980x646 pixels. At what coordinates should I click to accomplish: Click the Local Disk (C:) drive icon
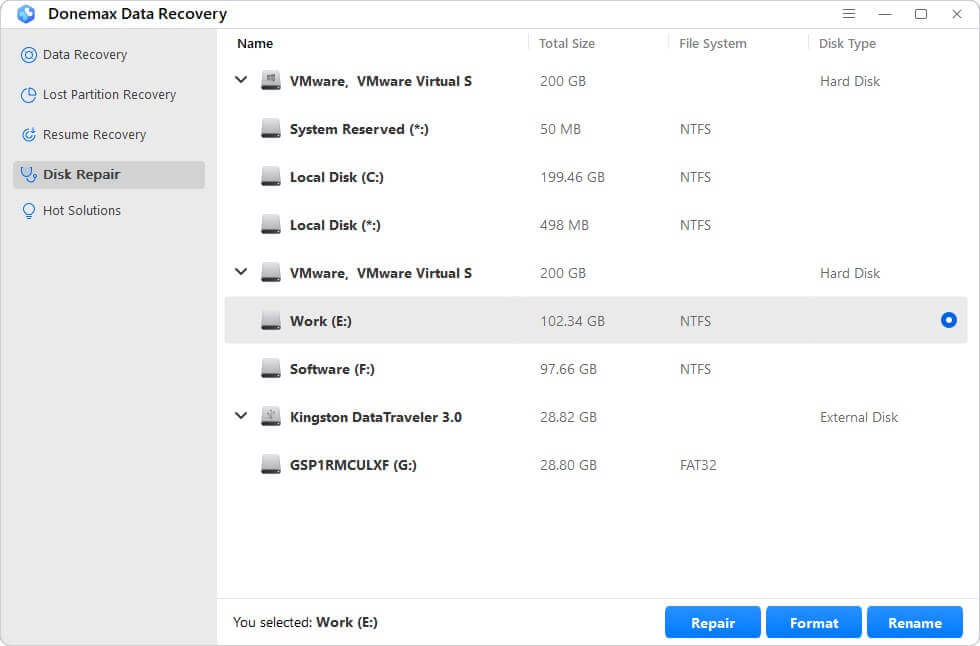tap(270, 177)
